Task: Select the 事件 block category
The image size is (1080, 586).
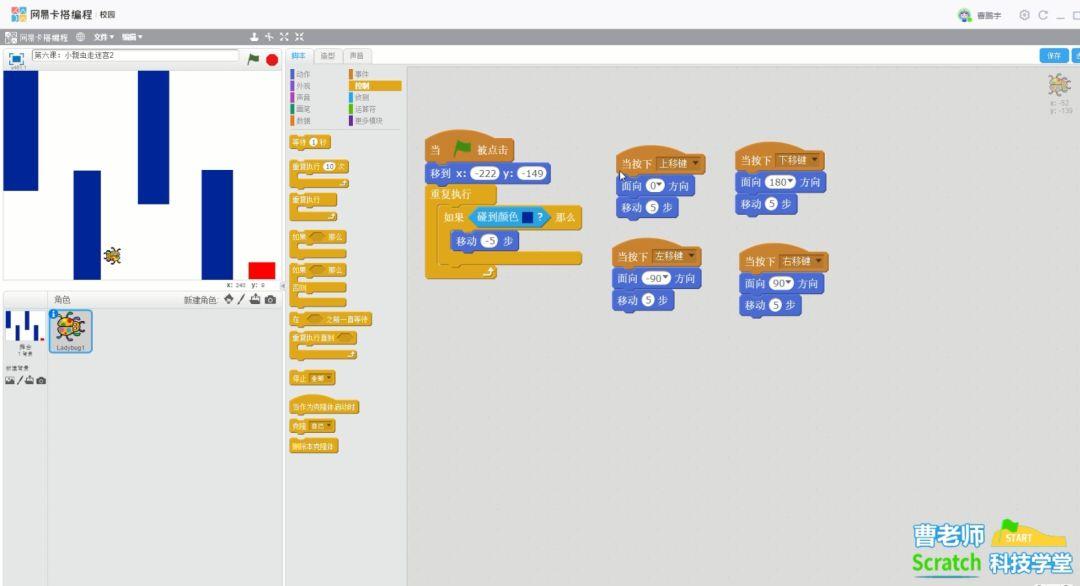Action: 361,74
